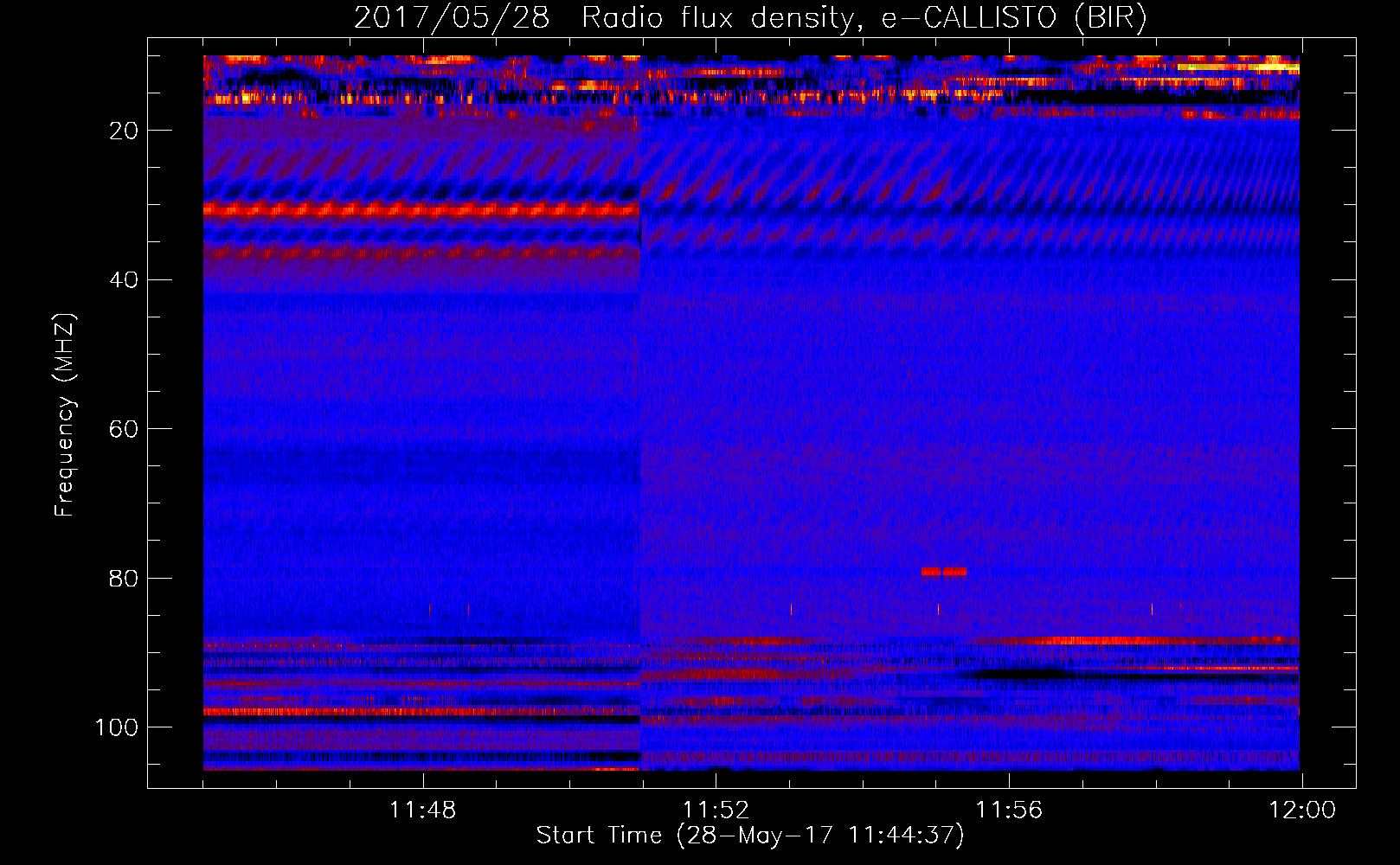Click the 12:00 time tick label
The image size is (1400, 865).
pos(1302,811)
